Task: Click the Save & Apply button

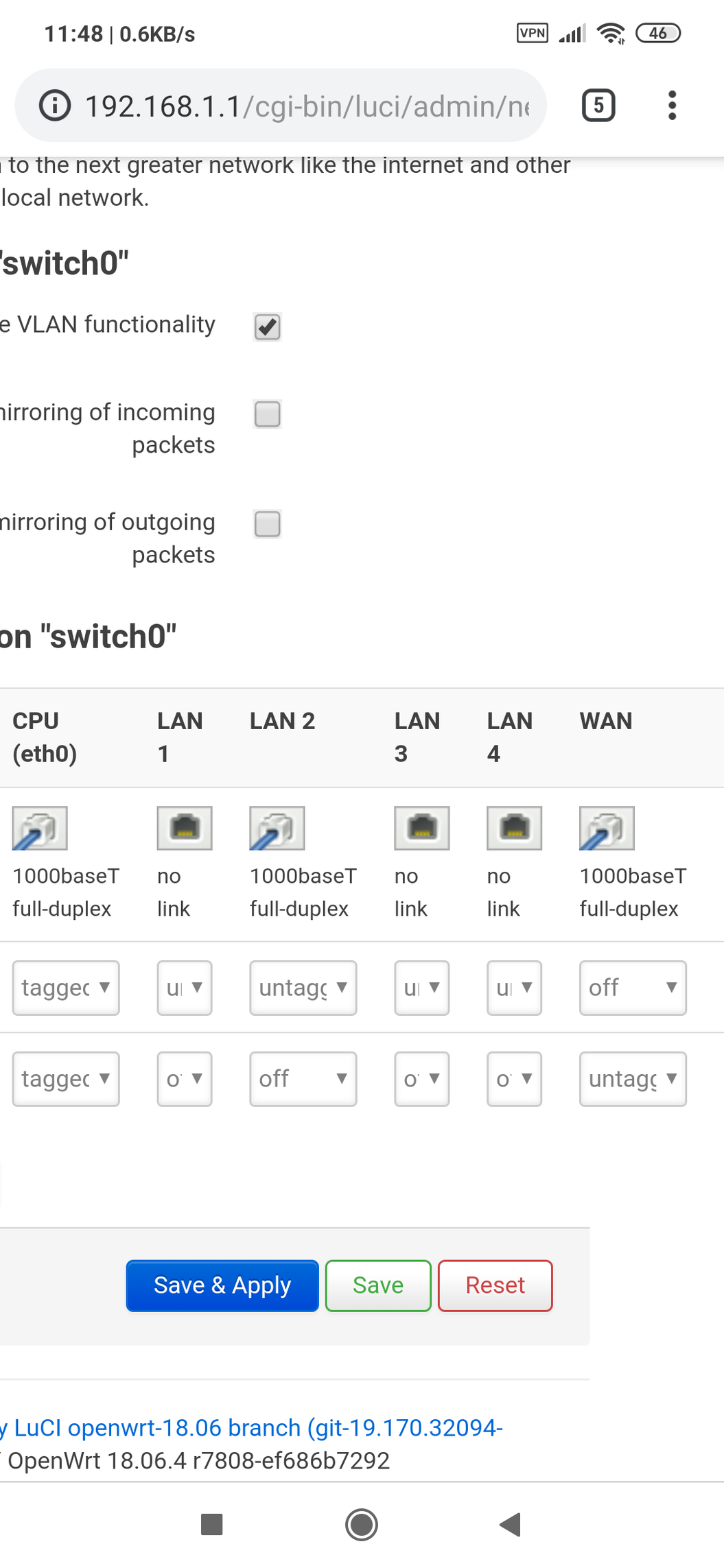Action: (222, 1285)
